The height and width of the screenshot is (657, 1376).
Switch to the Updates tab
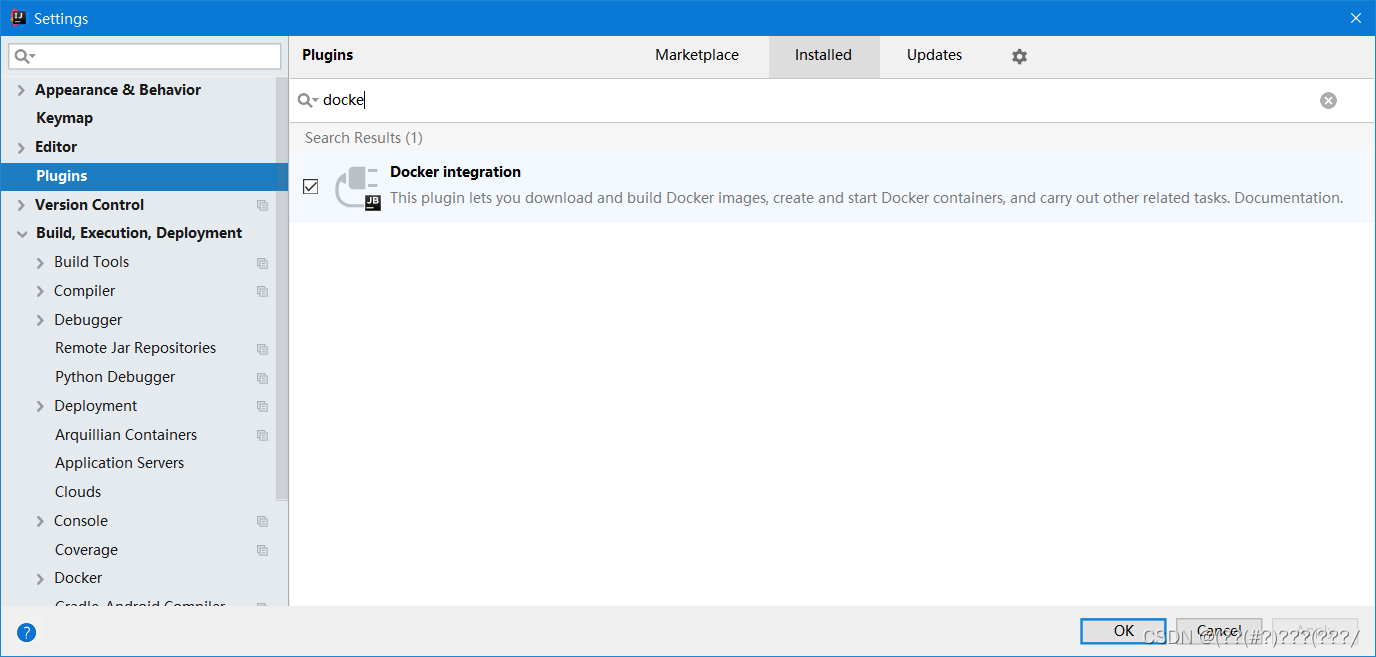point(934,56)
